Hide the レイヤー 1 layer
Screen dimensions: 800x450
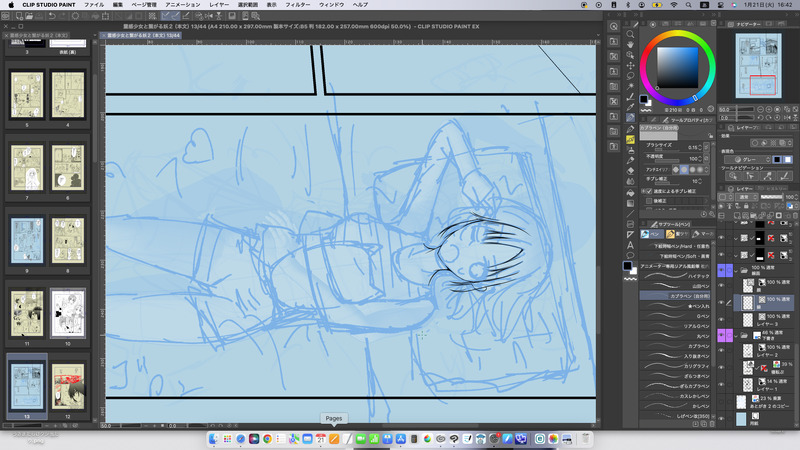[x=721, y=384]
